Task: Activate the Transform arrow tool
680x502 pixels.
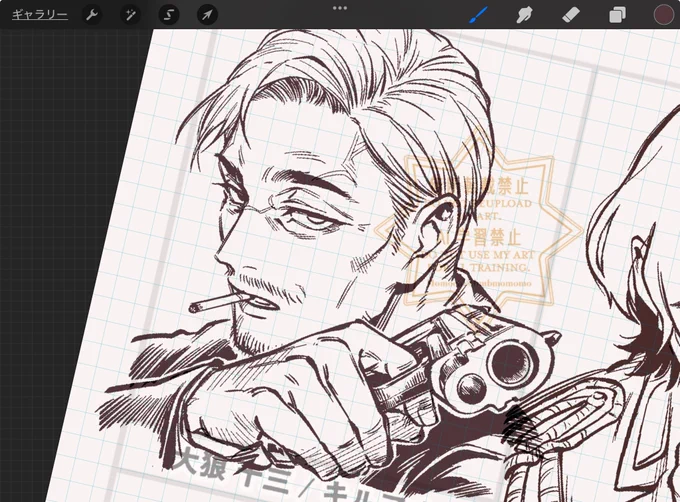Action: (x=207, y=15)
